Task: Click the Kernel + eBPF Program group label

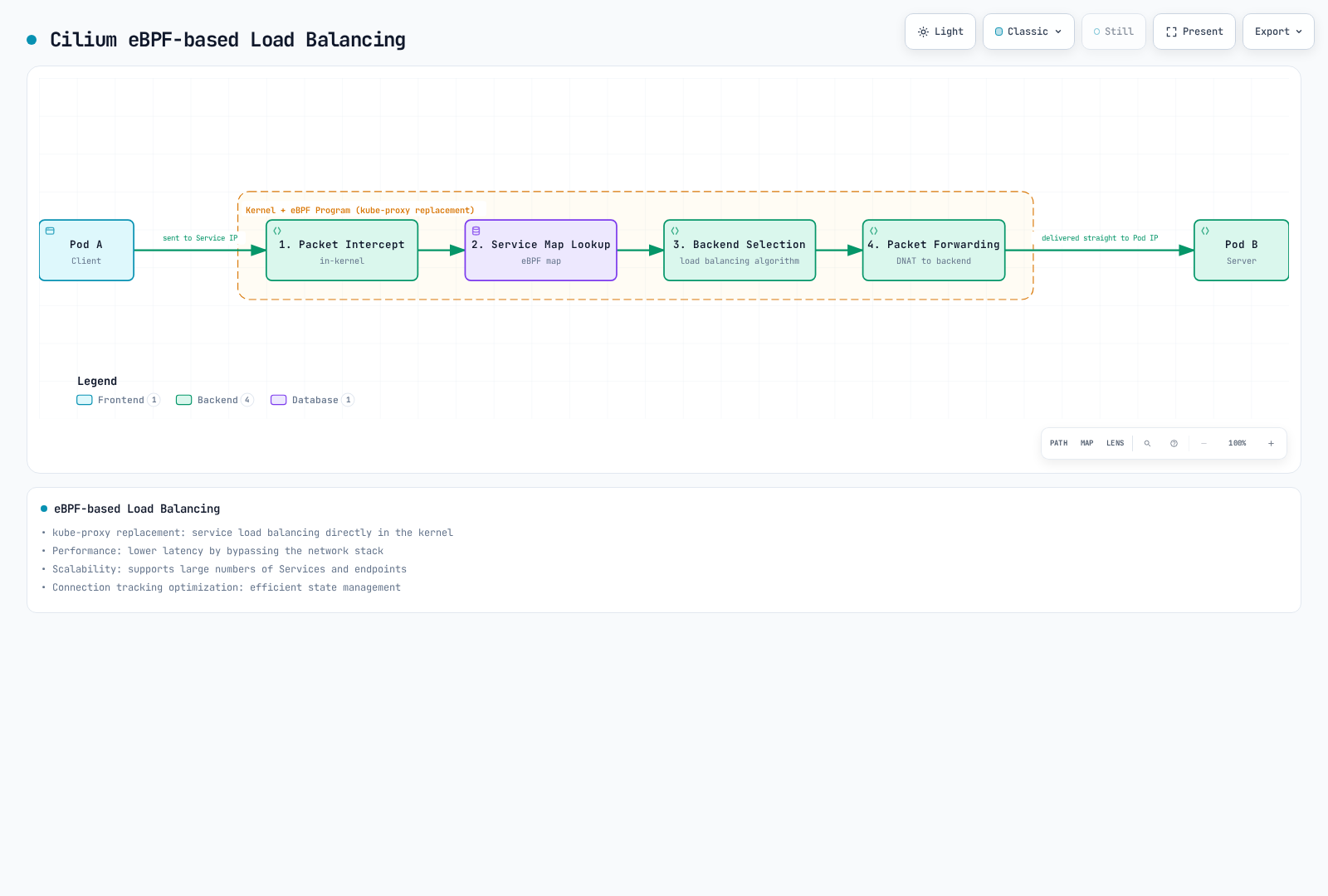Action: 360,211
